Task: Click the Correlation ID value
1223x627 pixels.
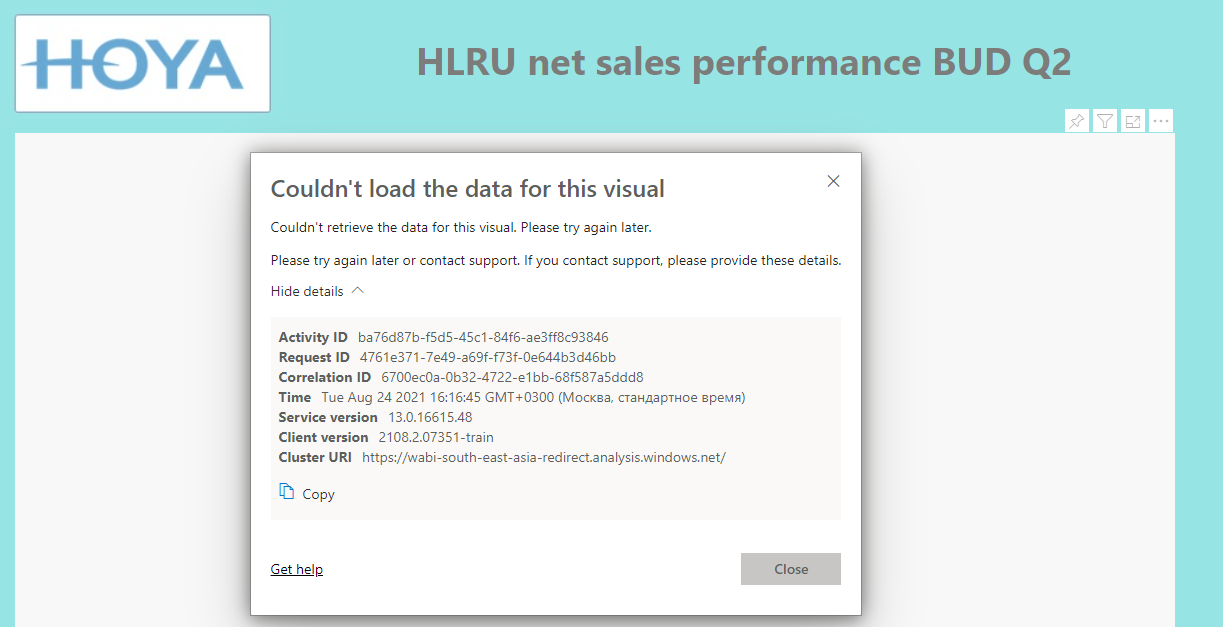Action: (513, 377)
